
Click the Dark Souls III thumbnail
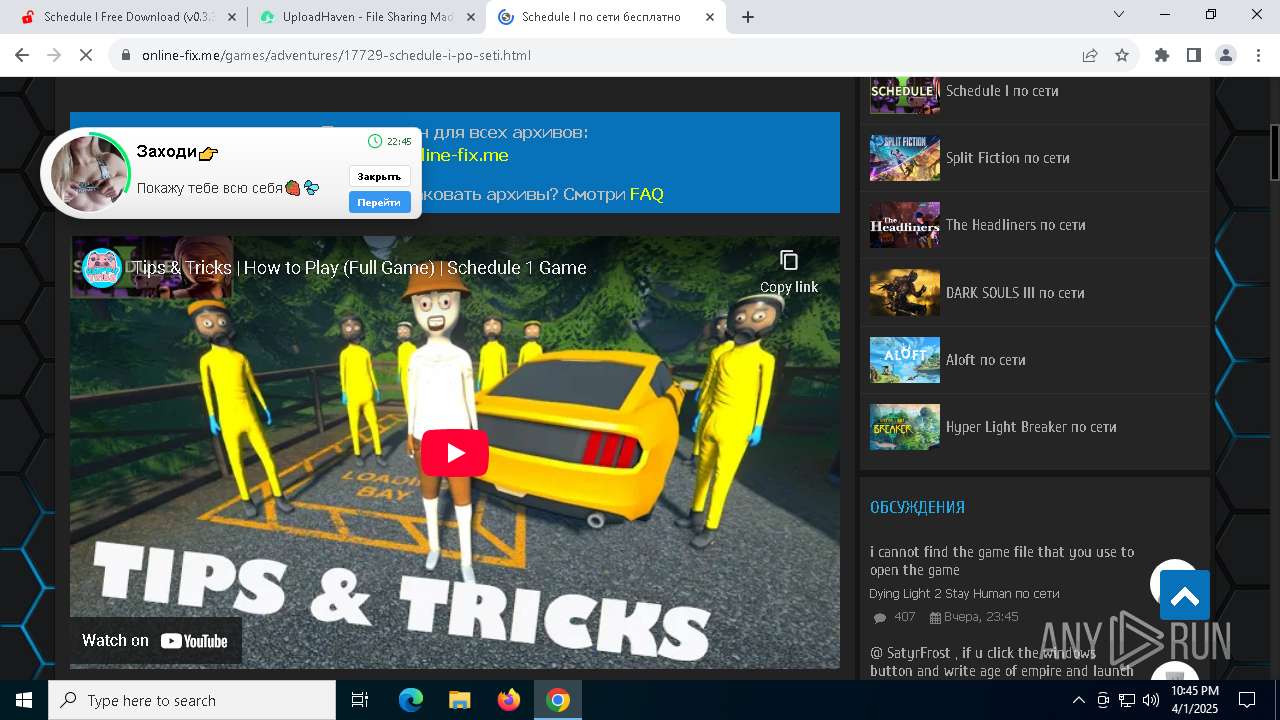[905, 293]
